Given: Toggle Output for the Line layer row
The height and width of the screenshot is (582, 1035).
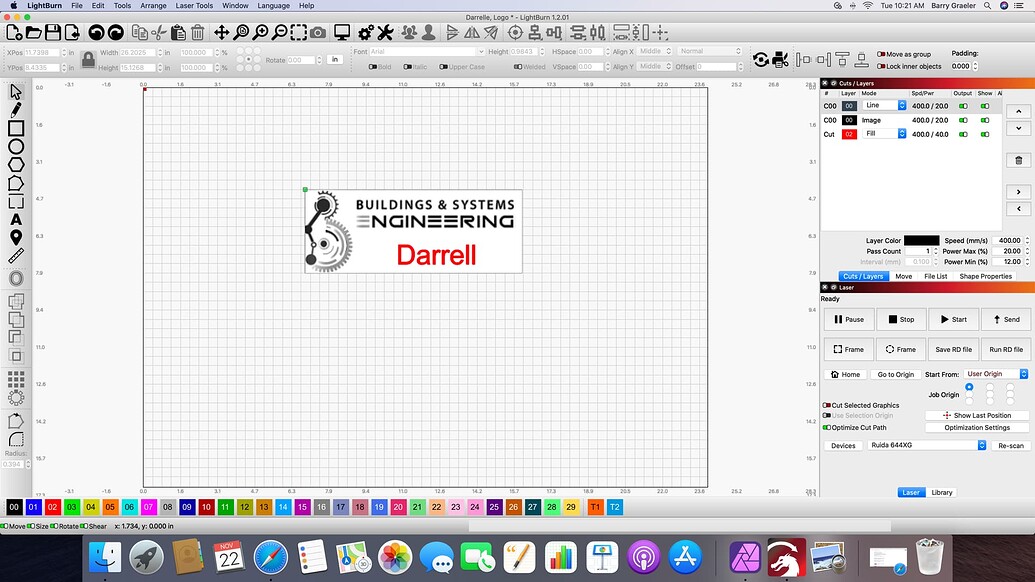Looking at the screenshot, I should point(963,106).
